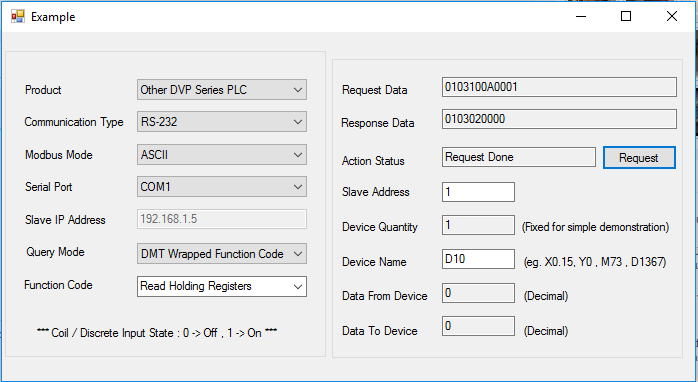698x382 pixels.
Task: Click the Data From Device field
Action: [x=478, y=293]
